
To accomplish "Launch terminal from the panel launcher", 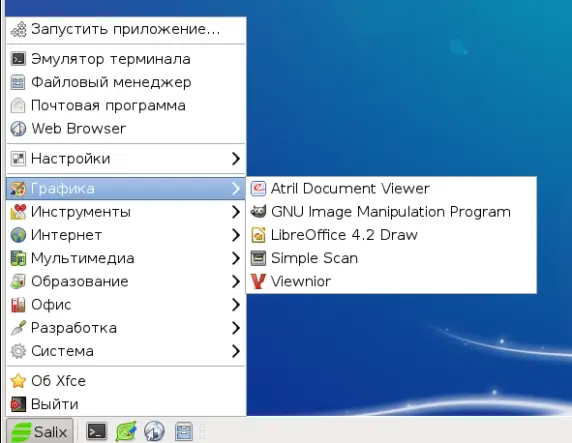I will coord(97,431).
